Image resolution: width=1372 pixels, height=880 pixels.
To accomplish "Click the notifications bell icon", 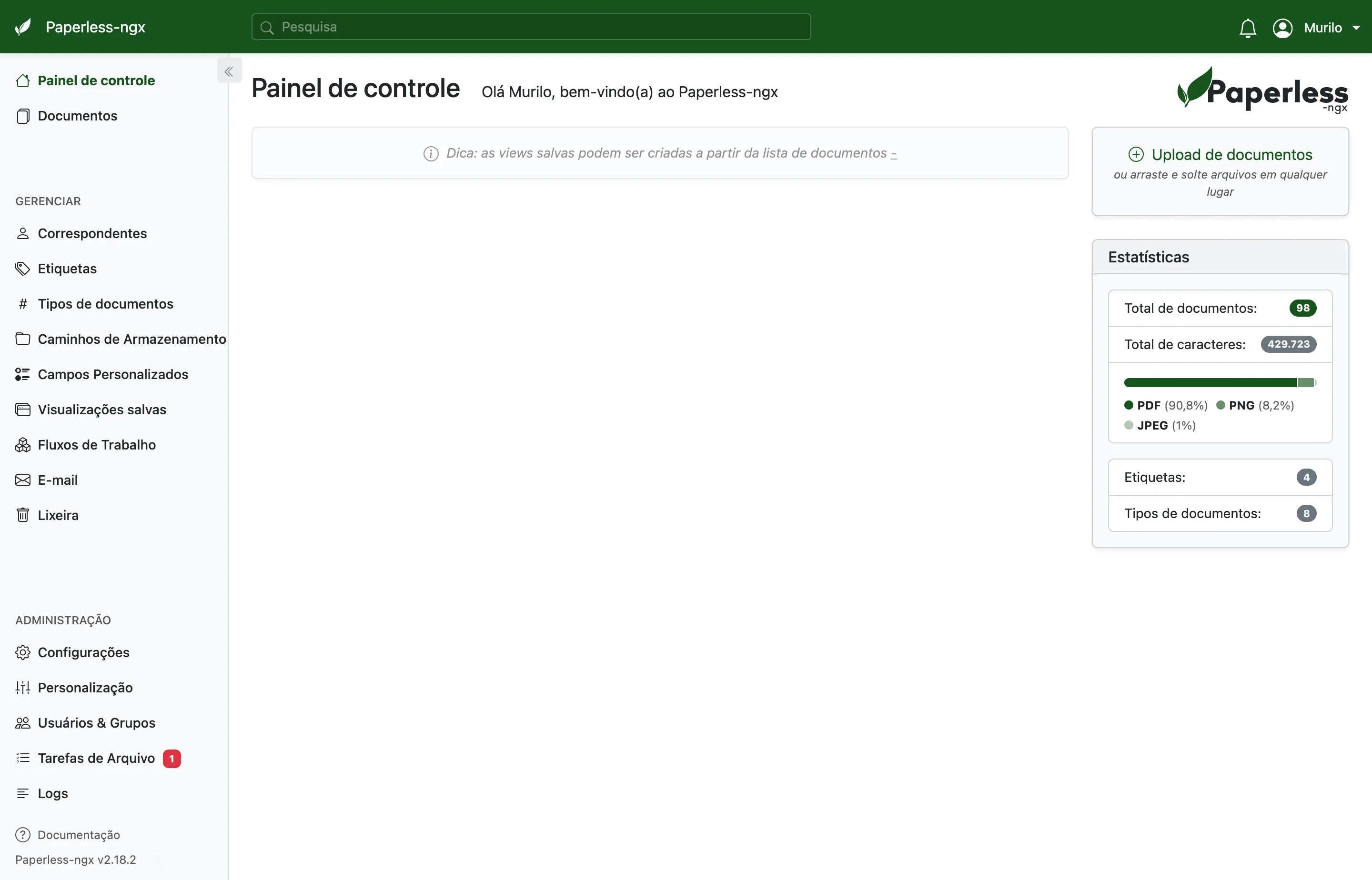I will 1247,28.
